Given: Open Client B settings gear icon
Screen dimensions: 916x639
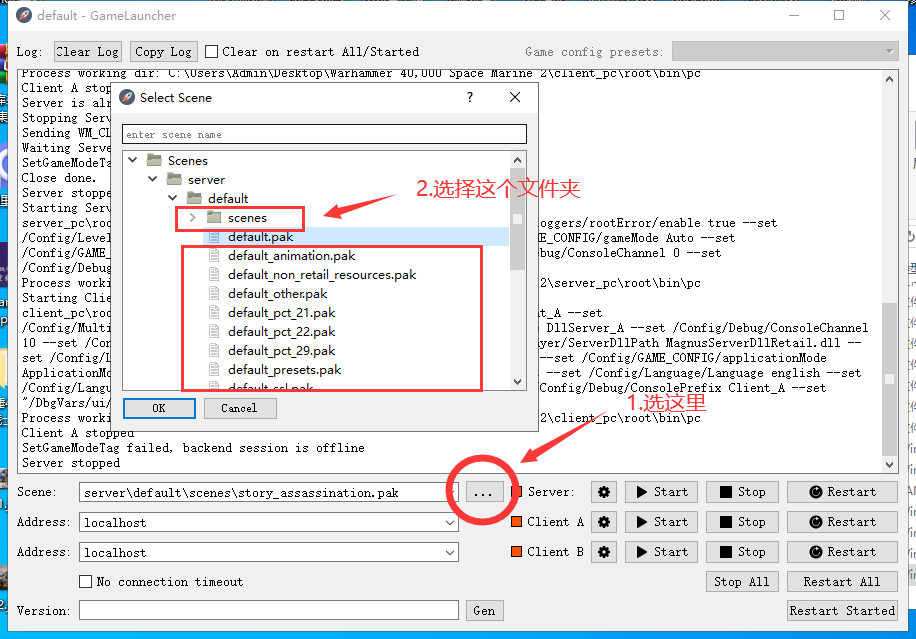Looking at the screenshot, I should [604, 552].
